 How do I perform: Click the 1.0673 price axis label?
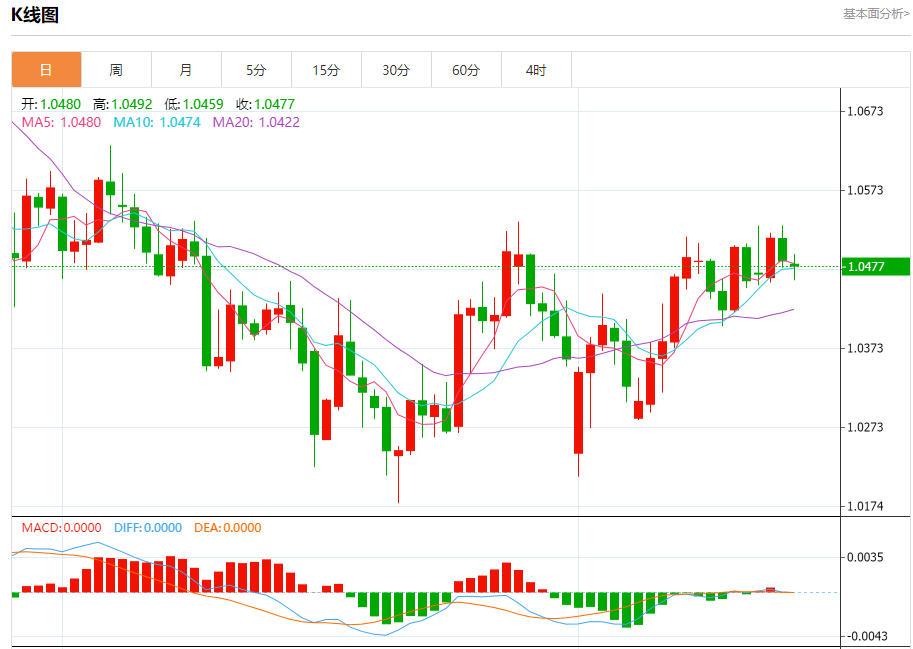[865, 111]
